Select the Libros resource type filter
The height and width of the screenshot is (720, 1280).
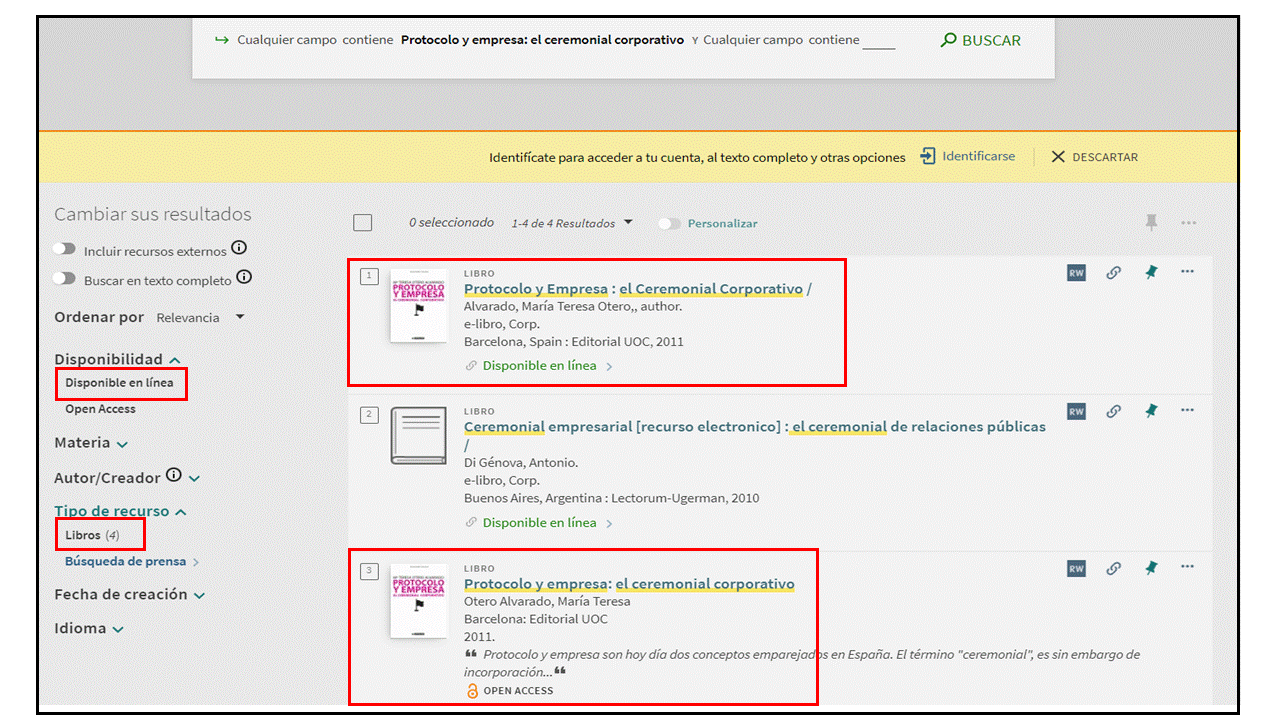(x=84, y=535)
